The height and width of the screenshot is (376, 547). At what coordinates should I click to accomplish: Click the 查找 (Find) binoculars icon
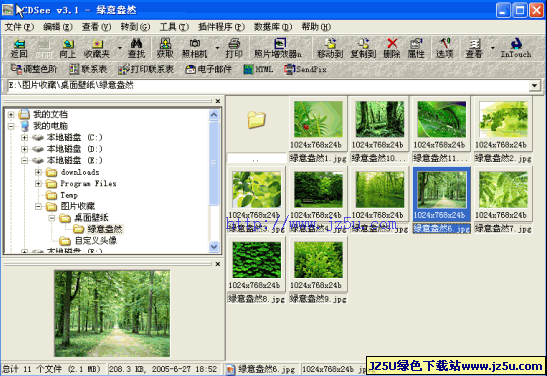(x=136, y=48)
